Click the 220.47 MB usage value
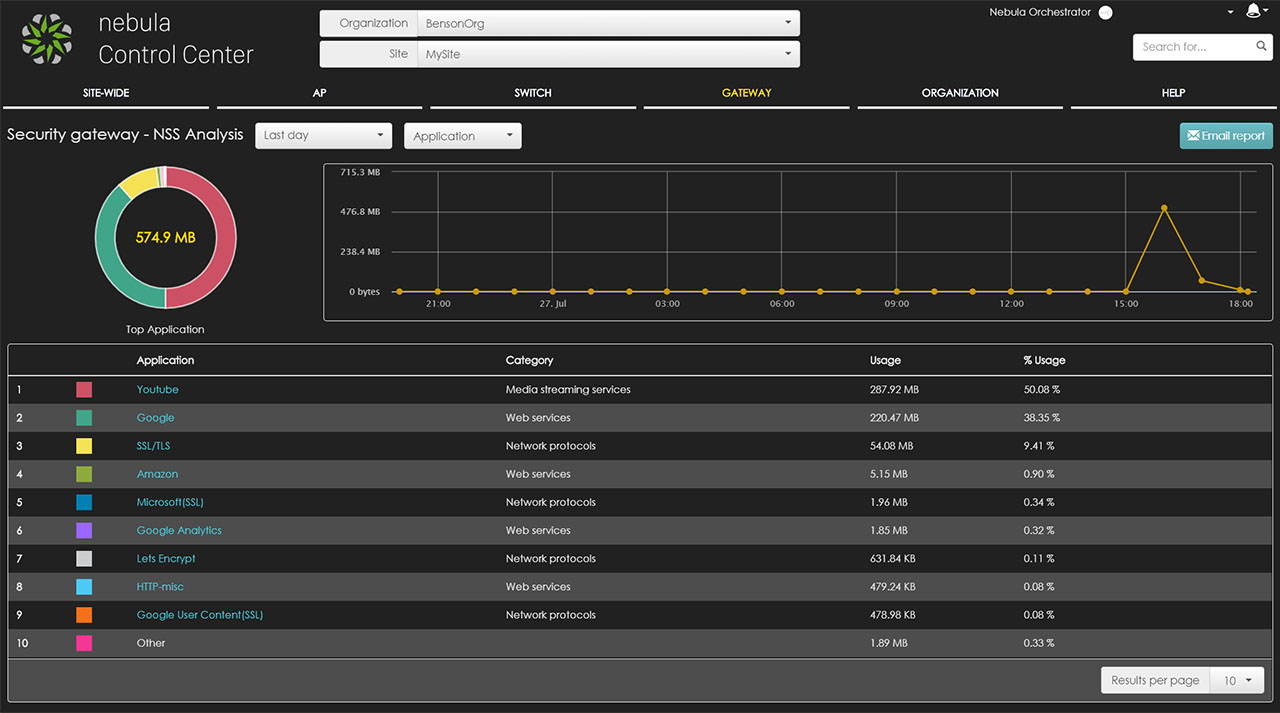 894,418
